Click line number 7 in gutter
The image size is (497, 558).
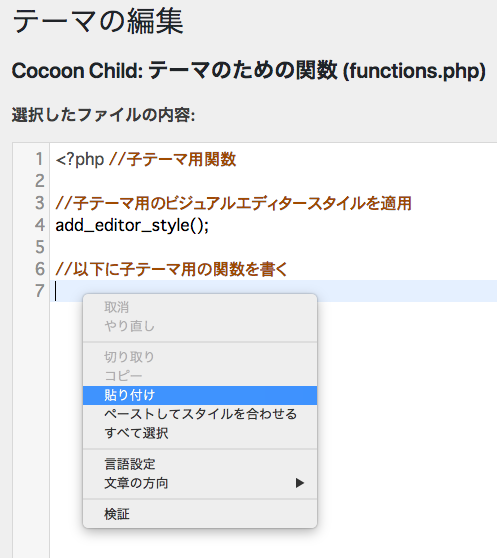[39, 291]
